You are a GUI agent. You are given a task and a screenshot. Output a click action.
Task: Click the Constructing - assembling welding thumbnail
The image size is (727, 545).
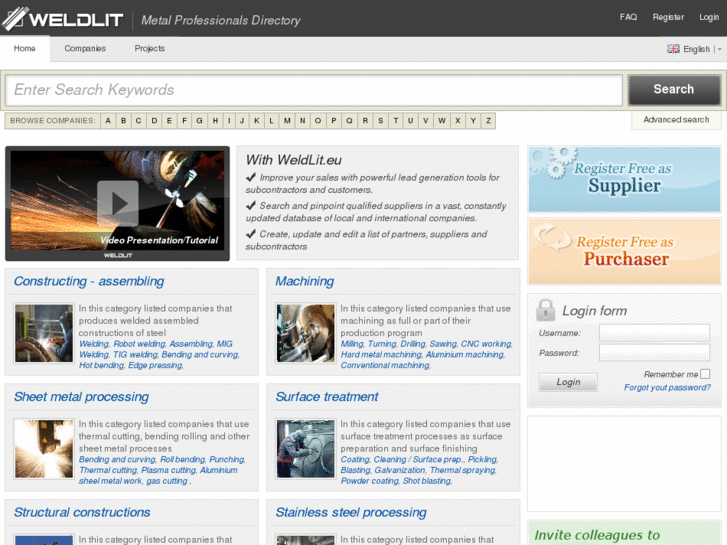click(x=44, y=333)
